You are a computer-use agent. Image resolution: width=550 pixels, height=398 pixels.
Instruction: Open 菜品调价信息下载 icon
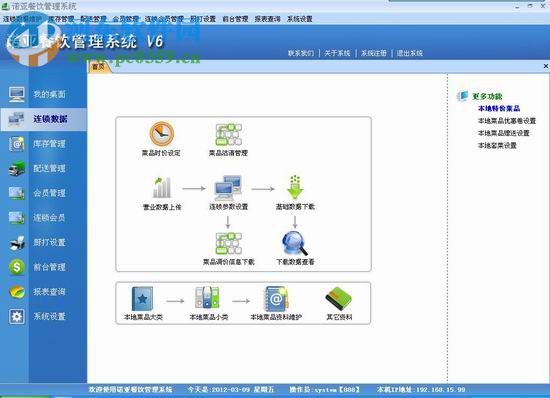(228, 243)
